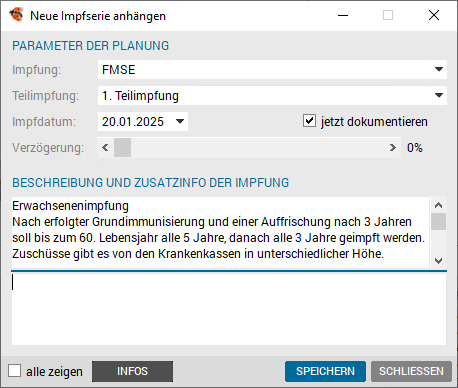Image resolution: width=458 pixels, height=388 pixels.
Task: Enable the 'alle zeigen' checkbox
Action: tap(14, 371)
